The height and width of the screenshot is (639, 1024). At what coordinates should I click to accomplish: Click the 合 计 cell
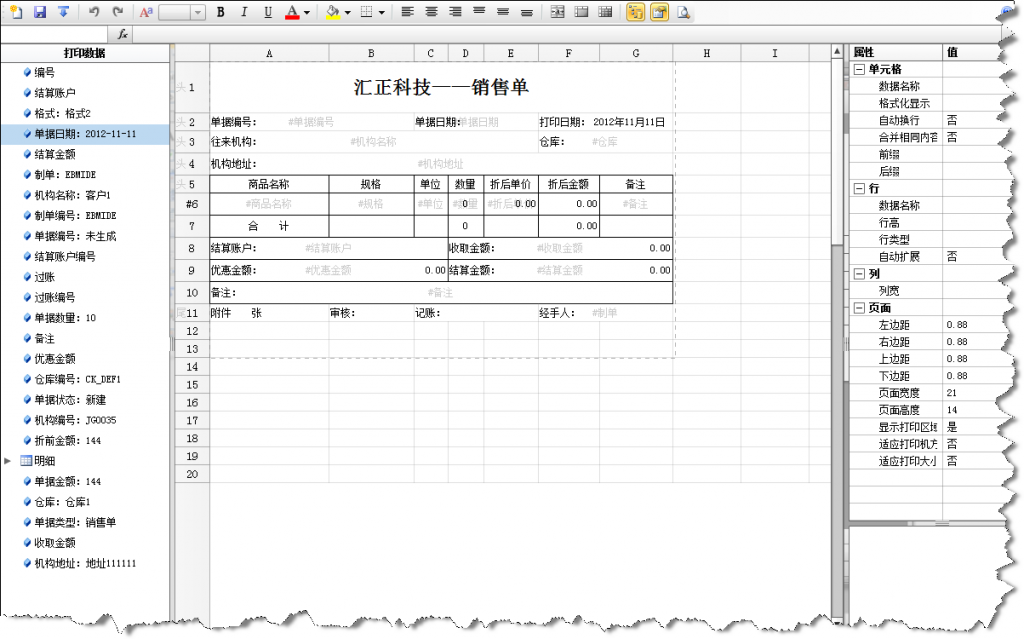pos(269,226)
